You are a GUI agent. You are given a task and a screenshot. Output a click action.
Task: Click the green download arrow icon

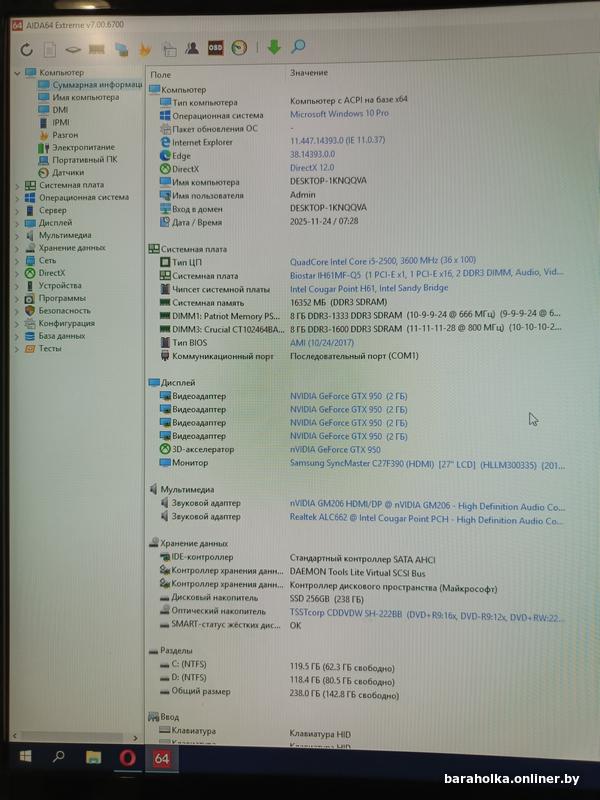point(274,47)
